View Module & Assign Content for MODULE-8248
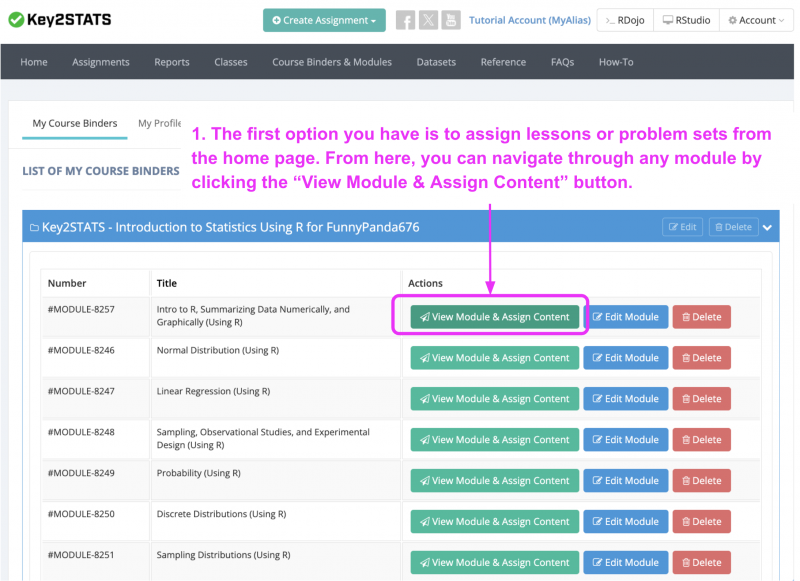 pyautogui.click(x=494, y=440)
